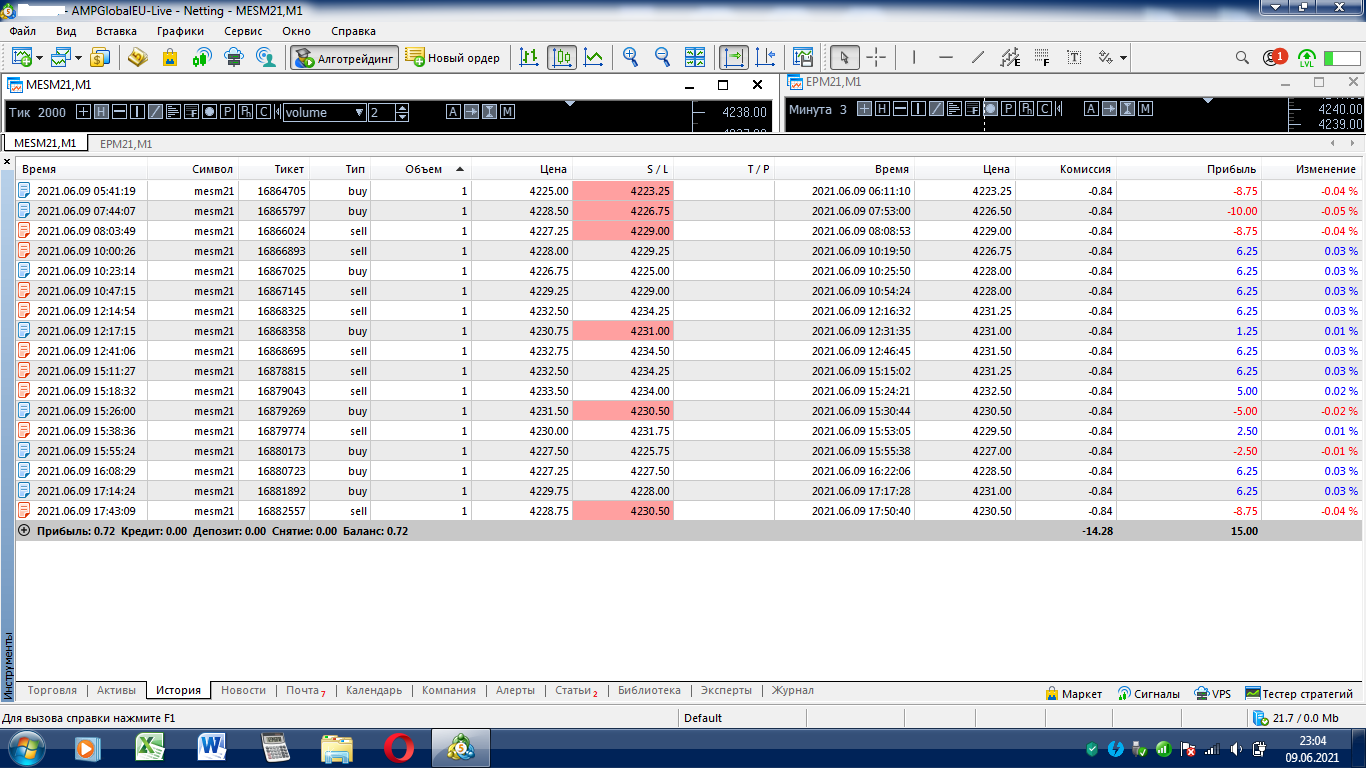This screenshot has height=768, width=1366.
Task: Switch chart to candlestick view
Action: point(562,57)
